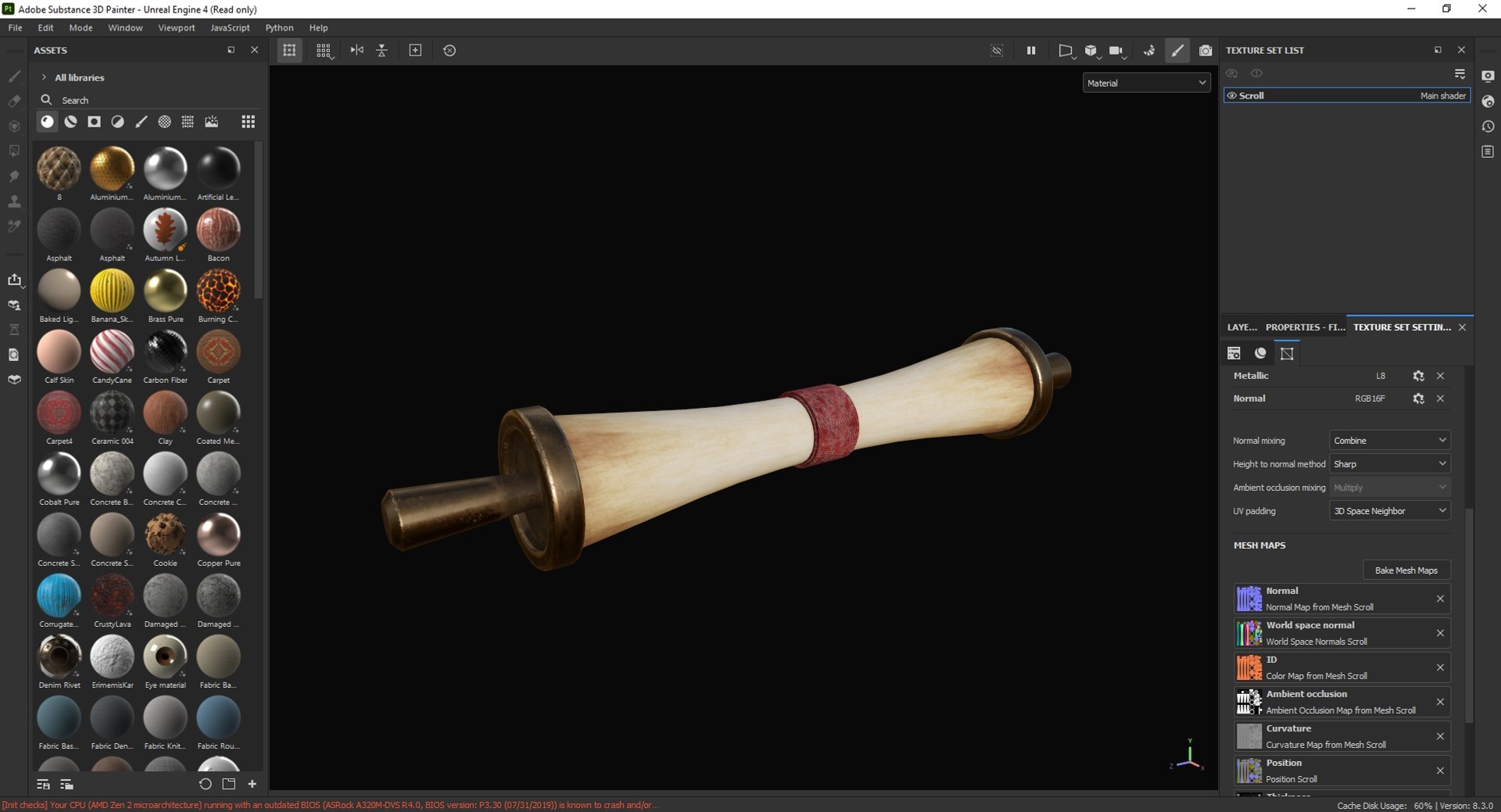Select the Curvature mesh map thumbnail

coord(1248,736)
